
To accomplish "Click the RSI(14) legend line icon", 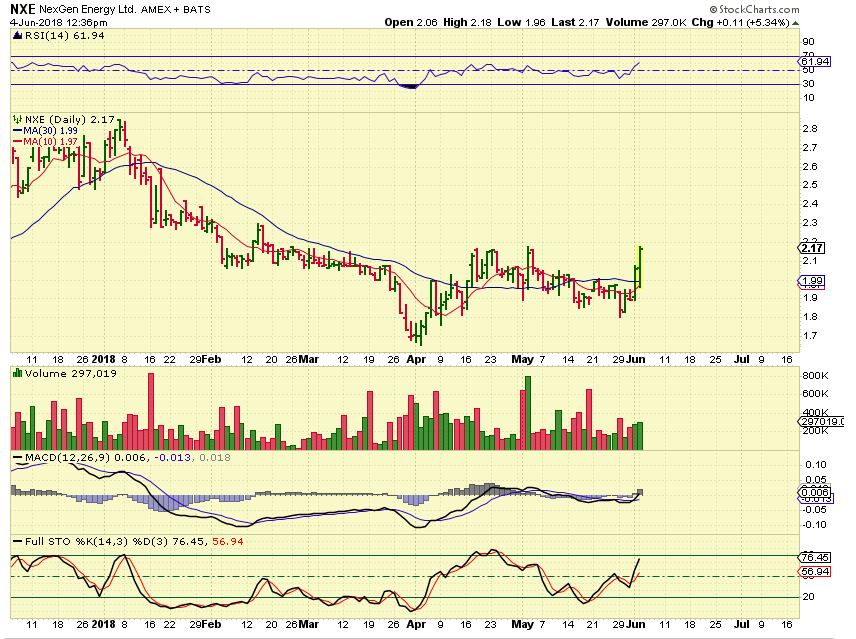I will [x=17, y=35].
